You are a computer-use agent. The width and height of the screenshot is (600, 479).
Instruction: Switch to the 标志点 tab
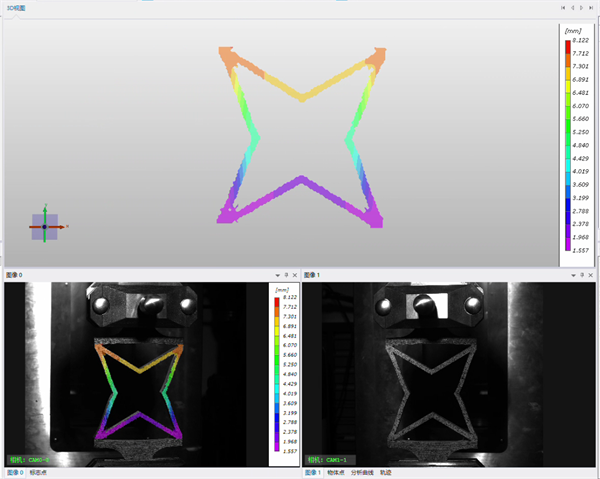point(38,473)
